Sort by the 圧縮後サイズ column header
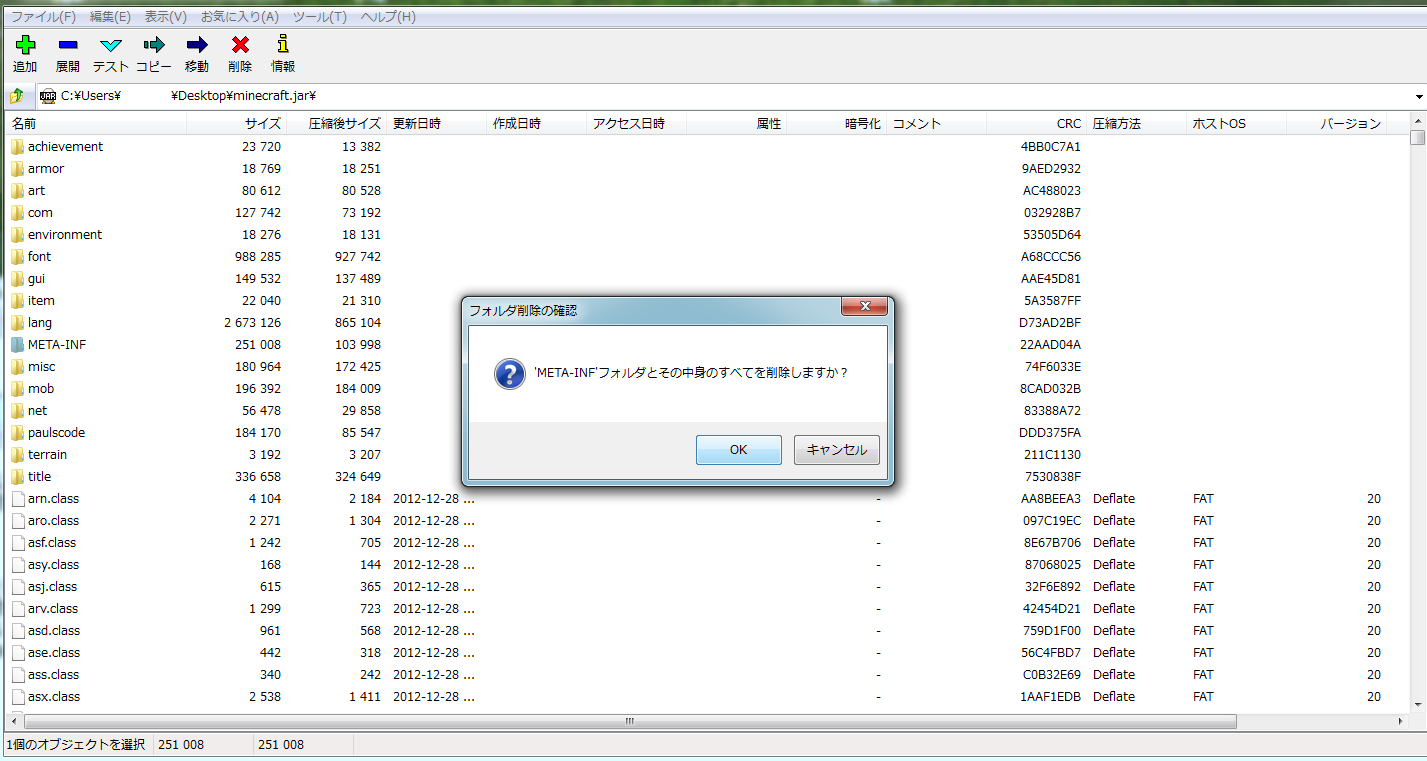The width and height of the screenshot is (1427, 761). 336,124
